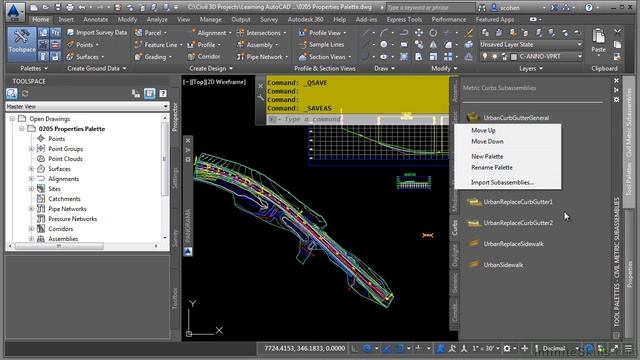
Task: Close the command line window
Action: click(x=260, y=86)
